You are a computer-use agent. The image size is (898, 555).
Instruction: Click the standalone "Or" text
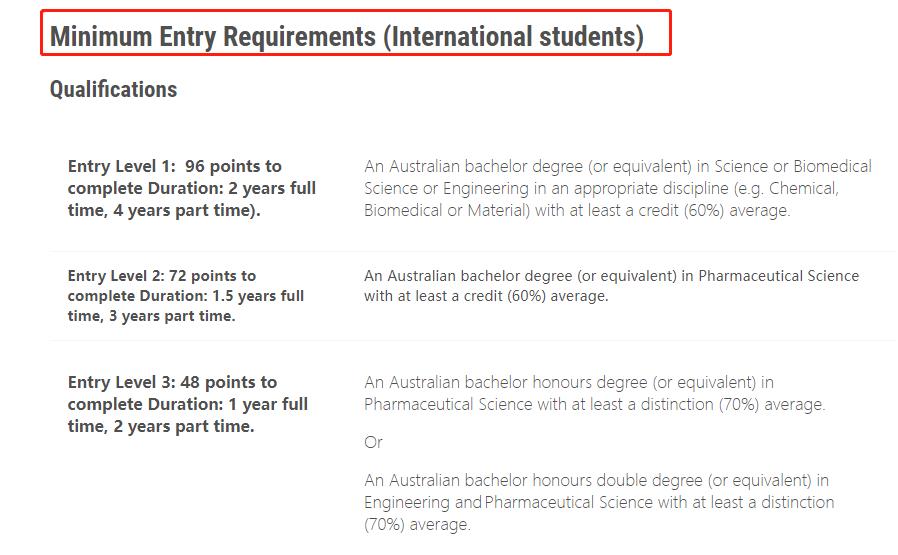[x=373, y=442]
